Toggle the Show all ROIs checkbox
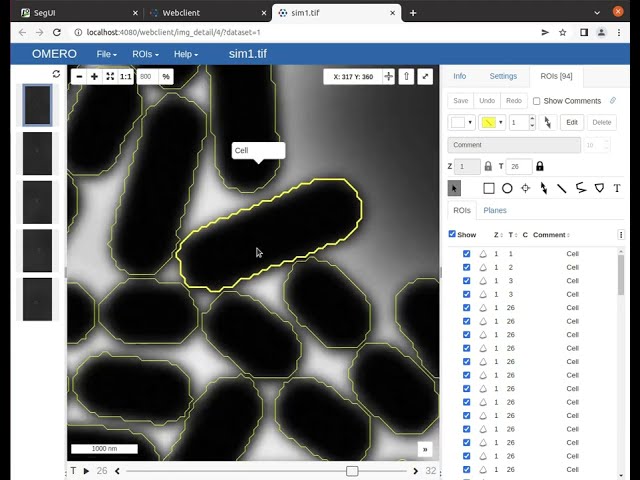 point(452,234)
